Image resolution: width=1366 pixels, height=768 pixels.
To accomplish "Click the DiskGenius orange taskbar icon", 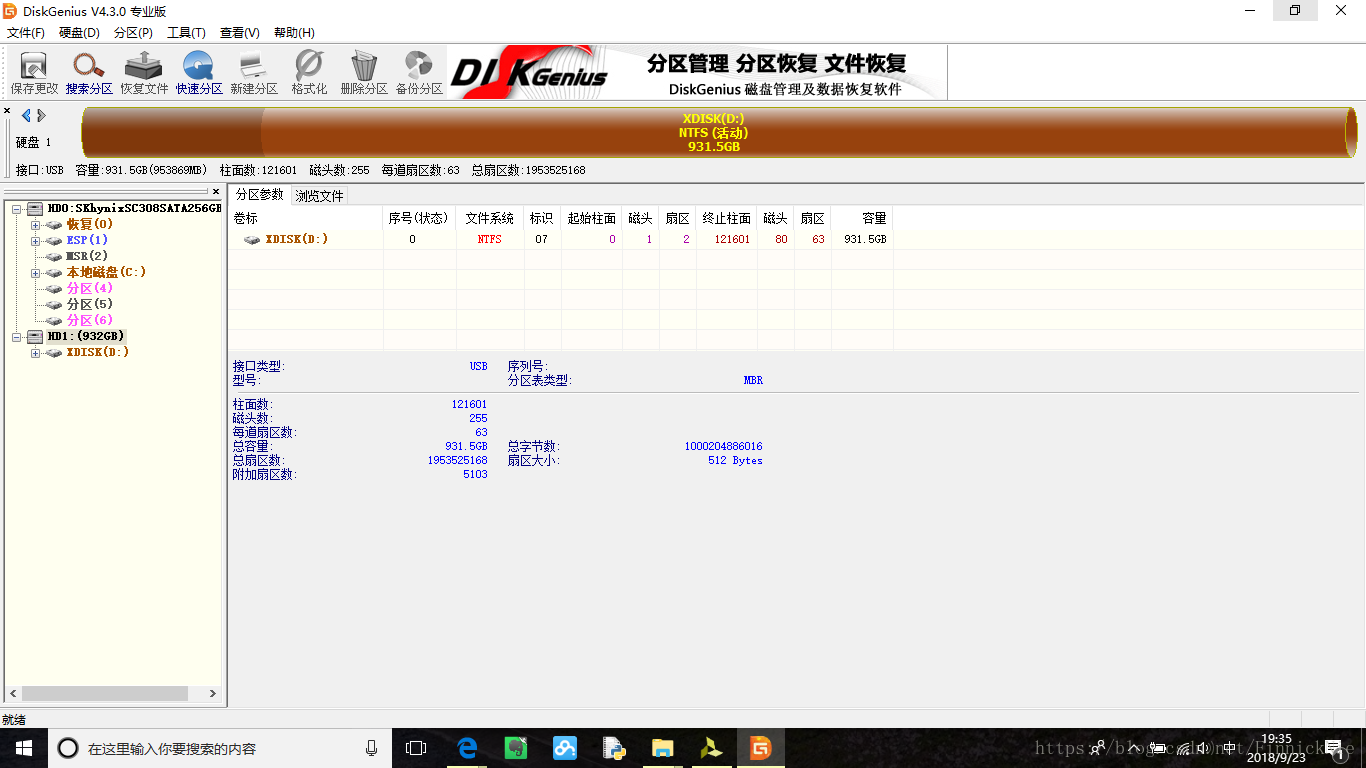I will (760, 748).
